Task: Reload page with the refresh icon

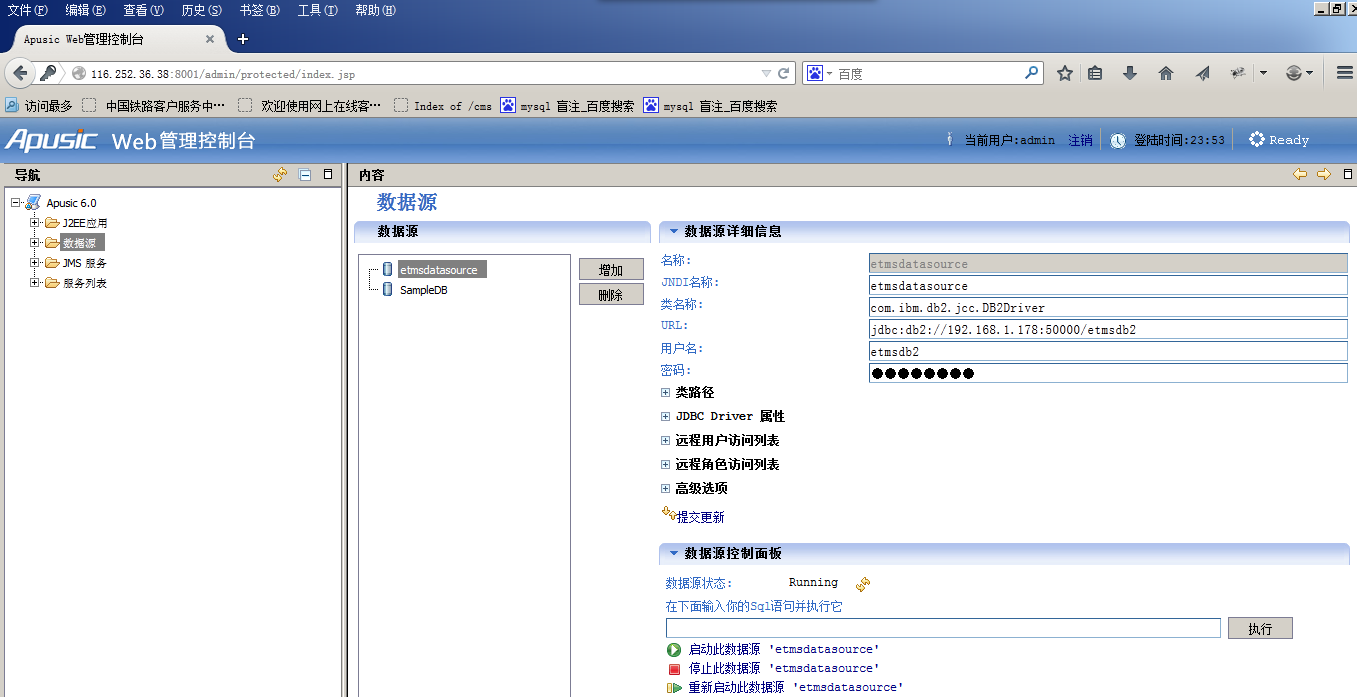Action: pyautogui.click(x=785, y=73)
